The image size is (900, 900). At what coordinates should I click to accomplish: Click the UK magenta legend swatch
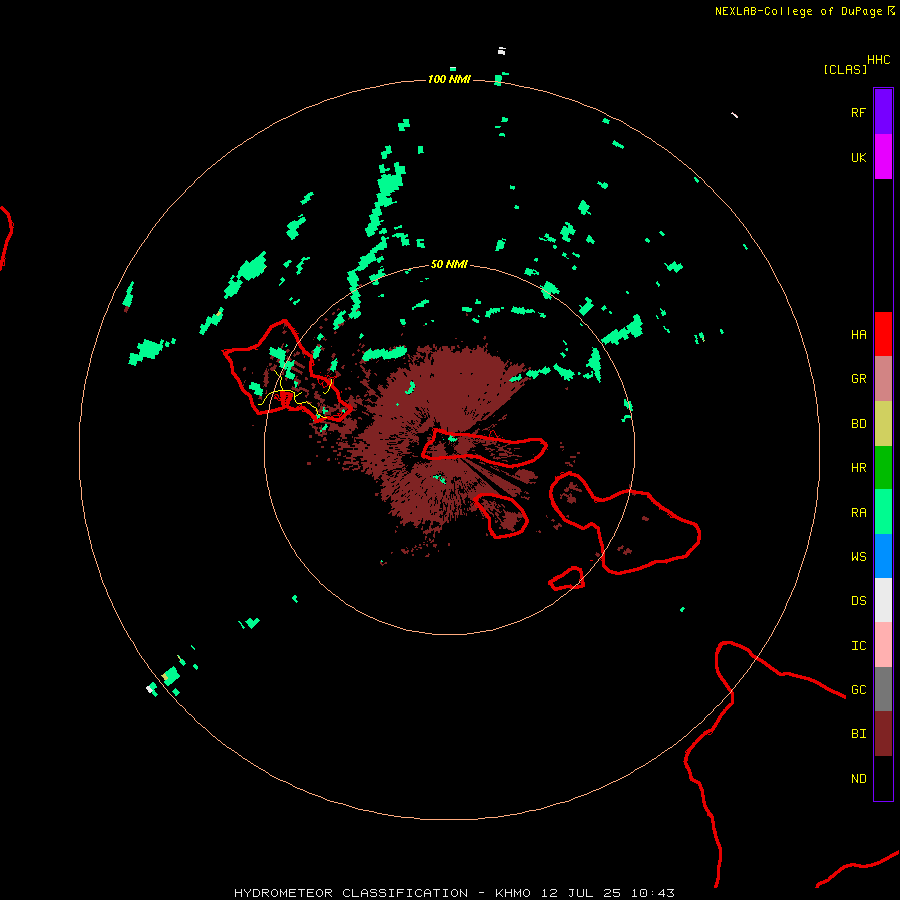883,157
